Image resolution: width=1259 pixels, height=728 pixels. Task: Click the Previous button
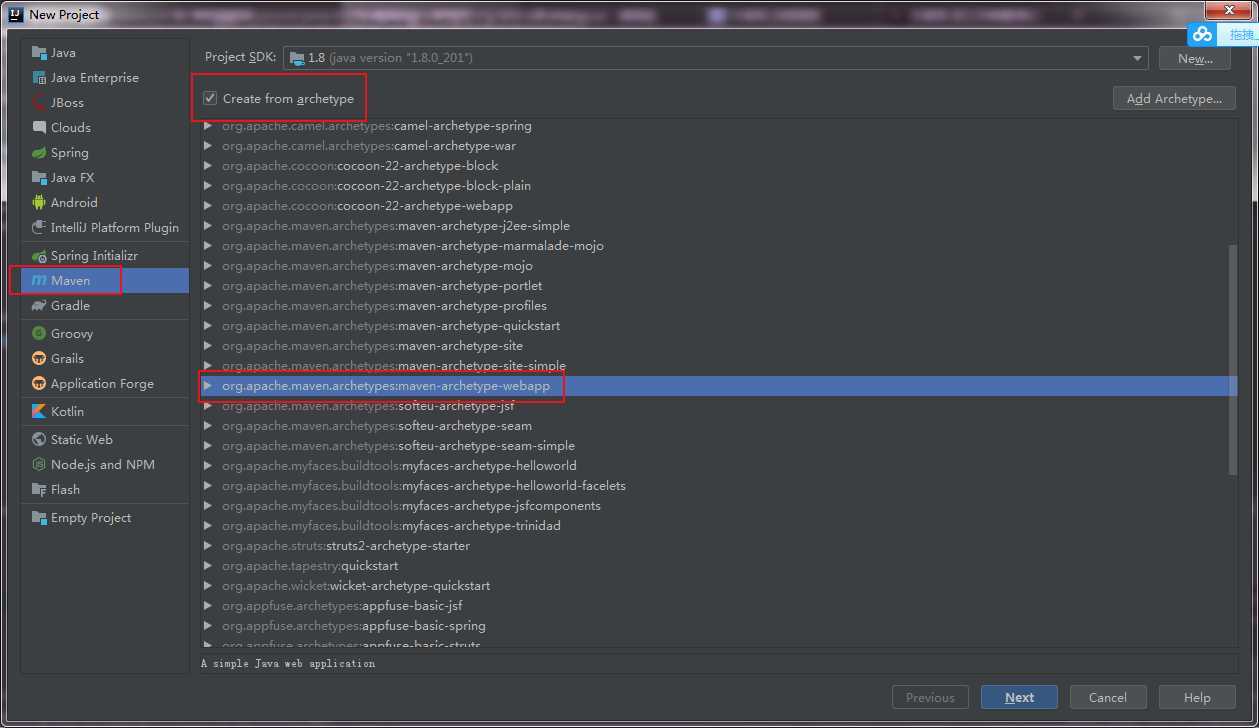tap(930, 698)
